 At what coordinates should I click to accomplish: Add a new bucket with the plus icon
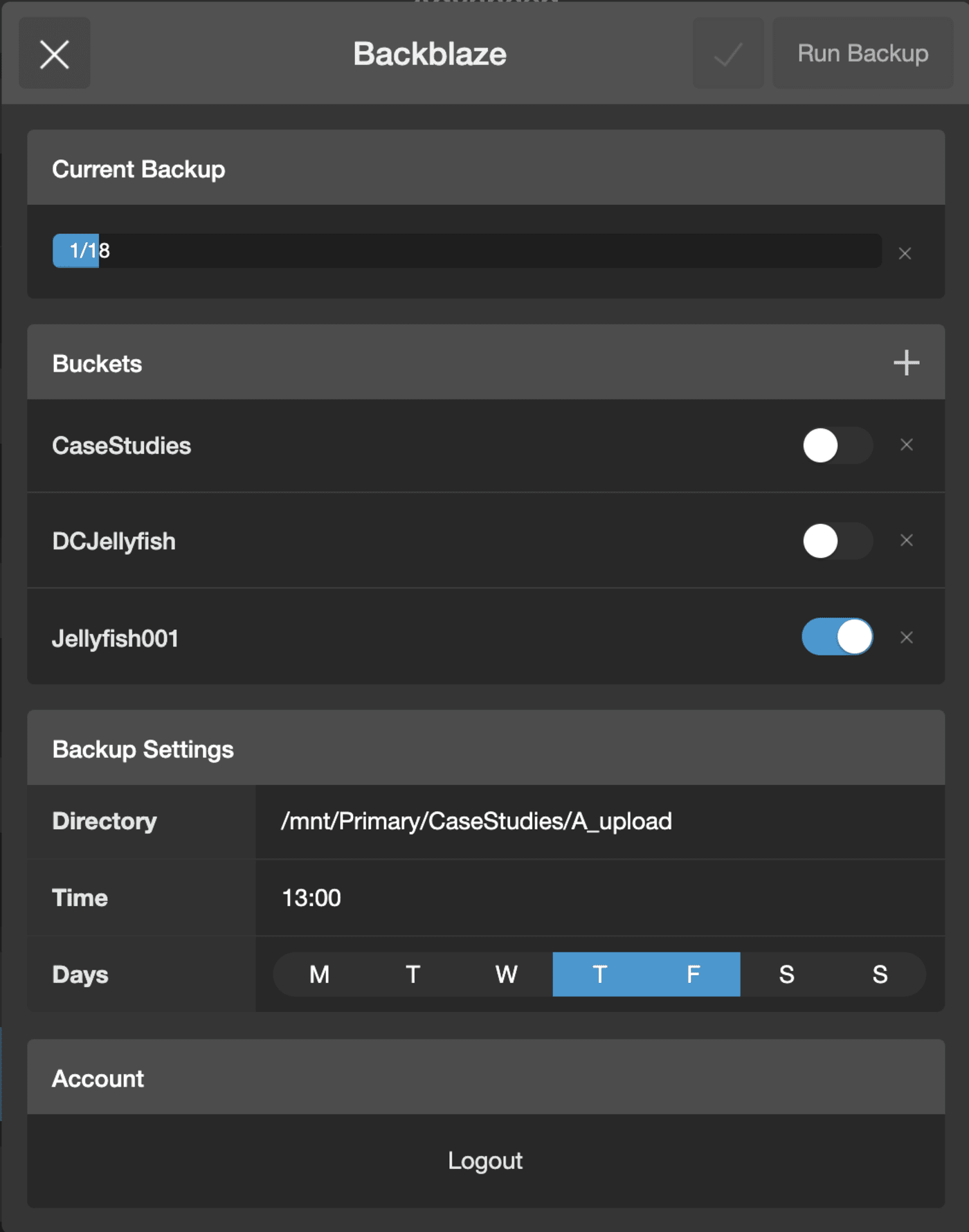[x=906, y=363]
